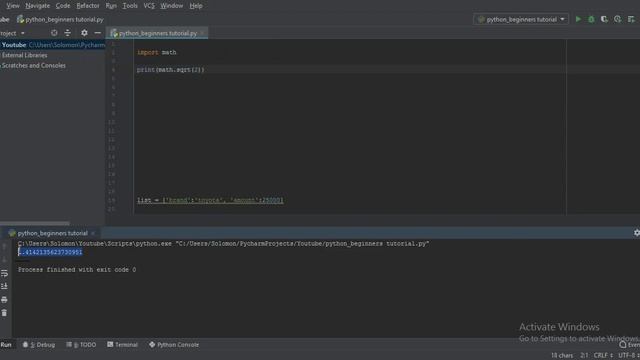Click the profiler icon in top toolbar
The width and height of the screenshot is (640, 360).
pos(618,19)
